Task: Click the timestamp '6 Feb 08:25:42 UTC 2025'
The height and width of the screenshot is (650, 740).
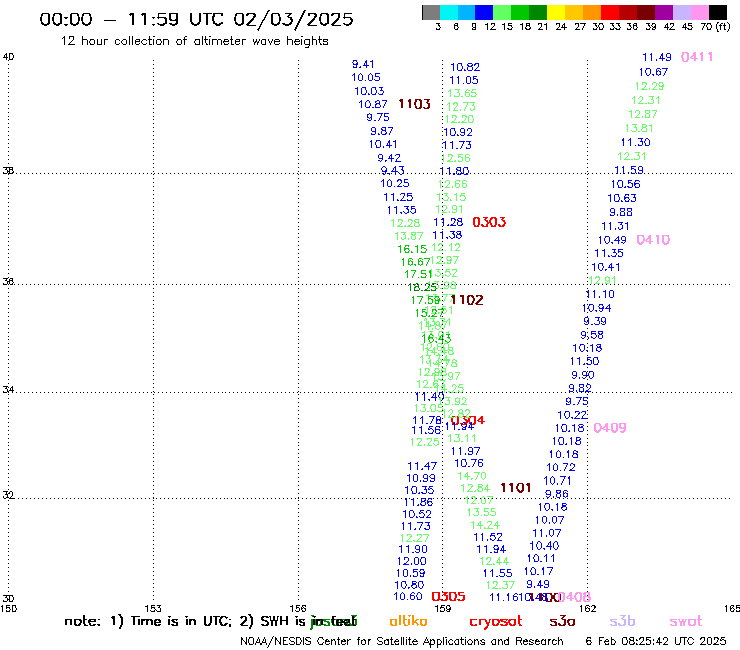Action: pos(656,641)
